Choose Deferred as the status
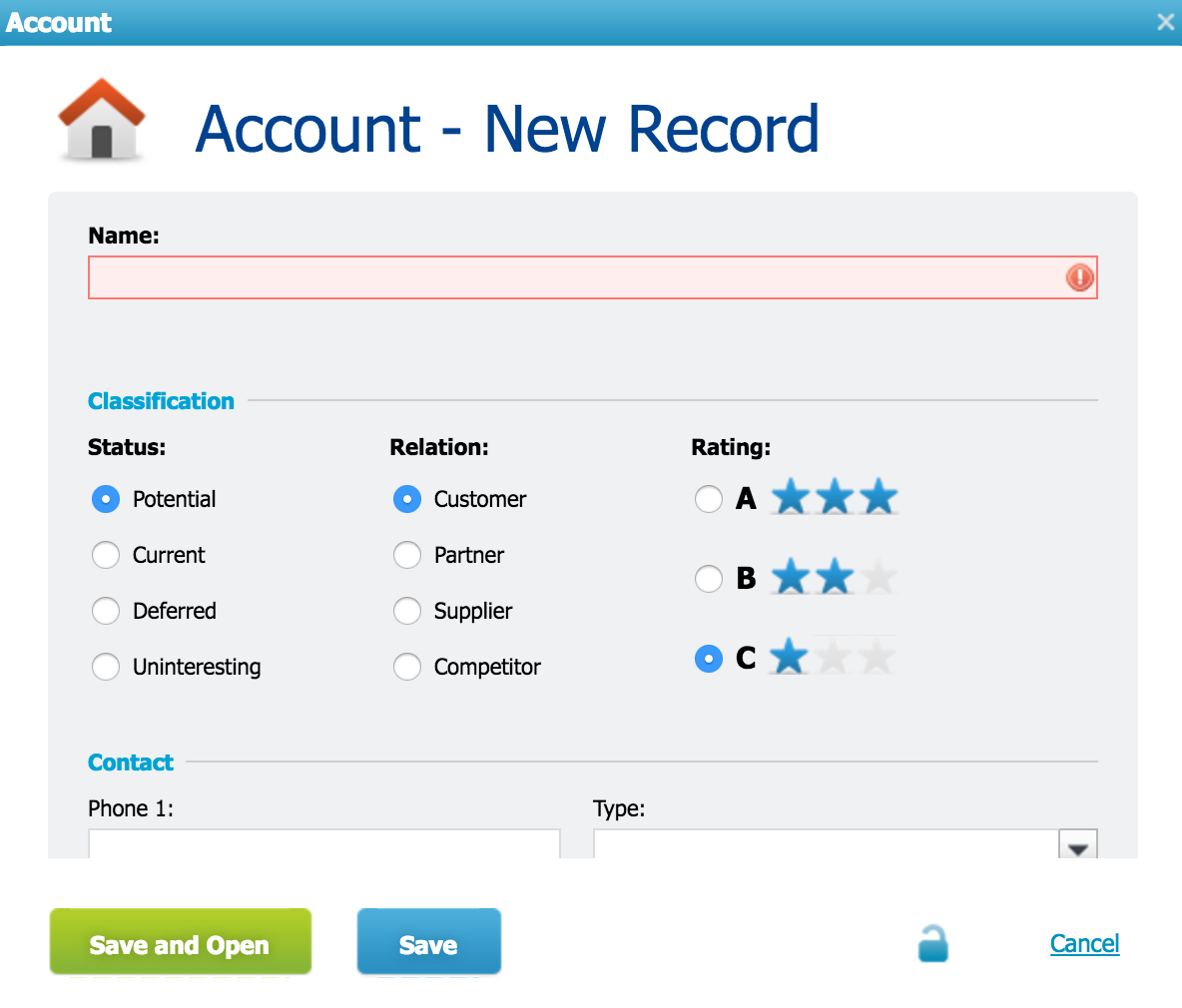This screenshot has width=1182, height=1008. coord(106,611)
